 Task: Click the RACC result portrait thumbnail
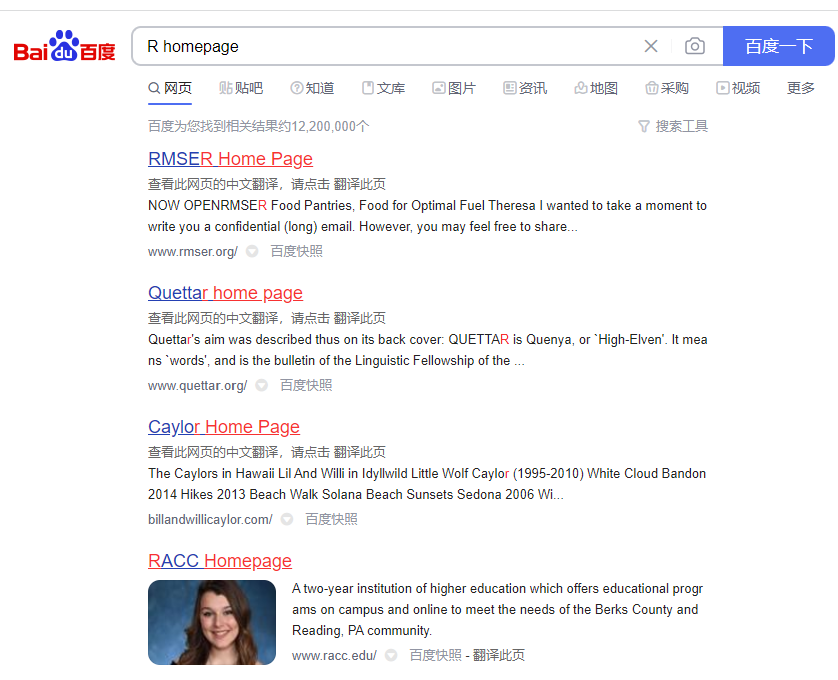[x=212, y=622]
